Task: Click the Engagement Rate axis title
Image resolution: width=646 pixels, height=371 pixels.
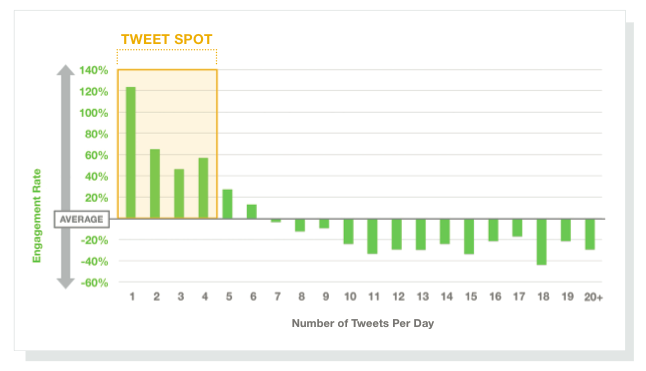Action: point(37,215)
